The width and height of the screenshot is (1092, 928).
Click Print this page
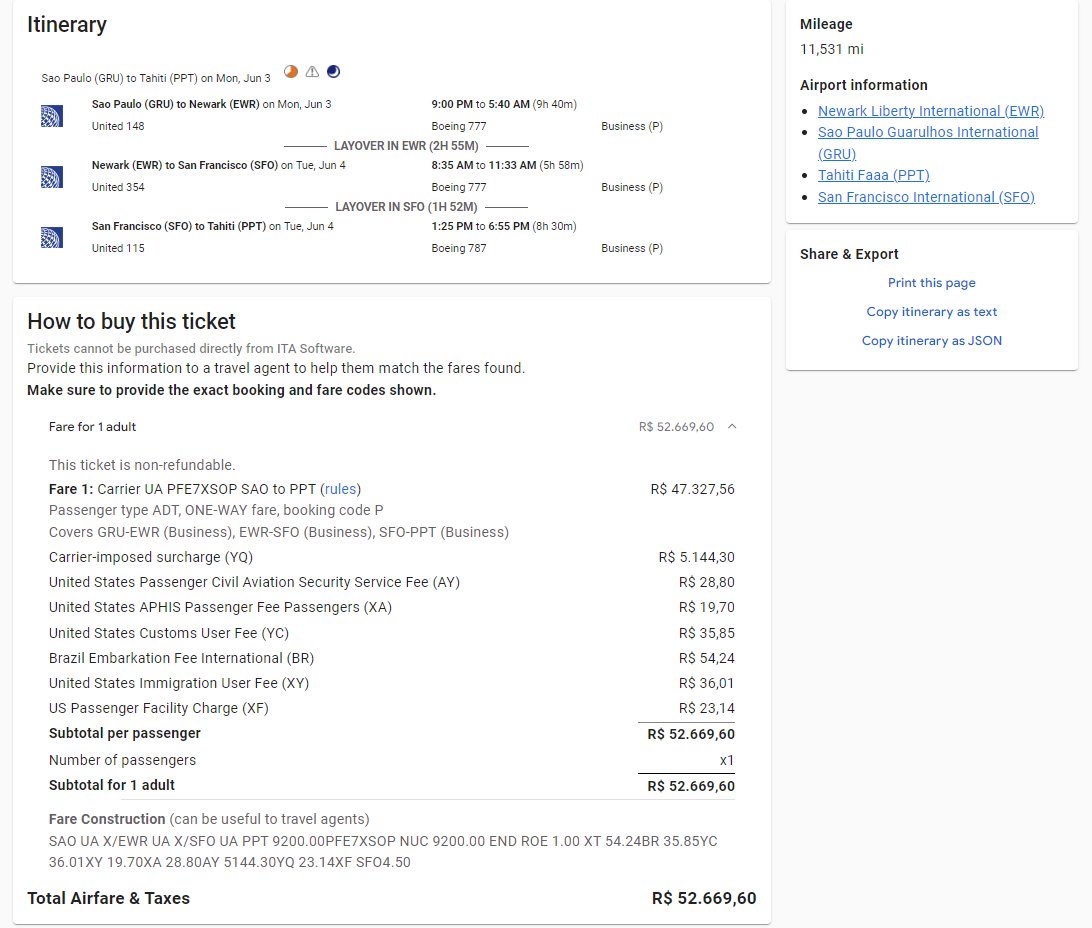point(931,283)
